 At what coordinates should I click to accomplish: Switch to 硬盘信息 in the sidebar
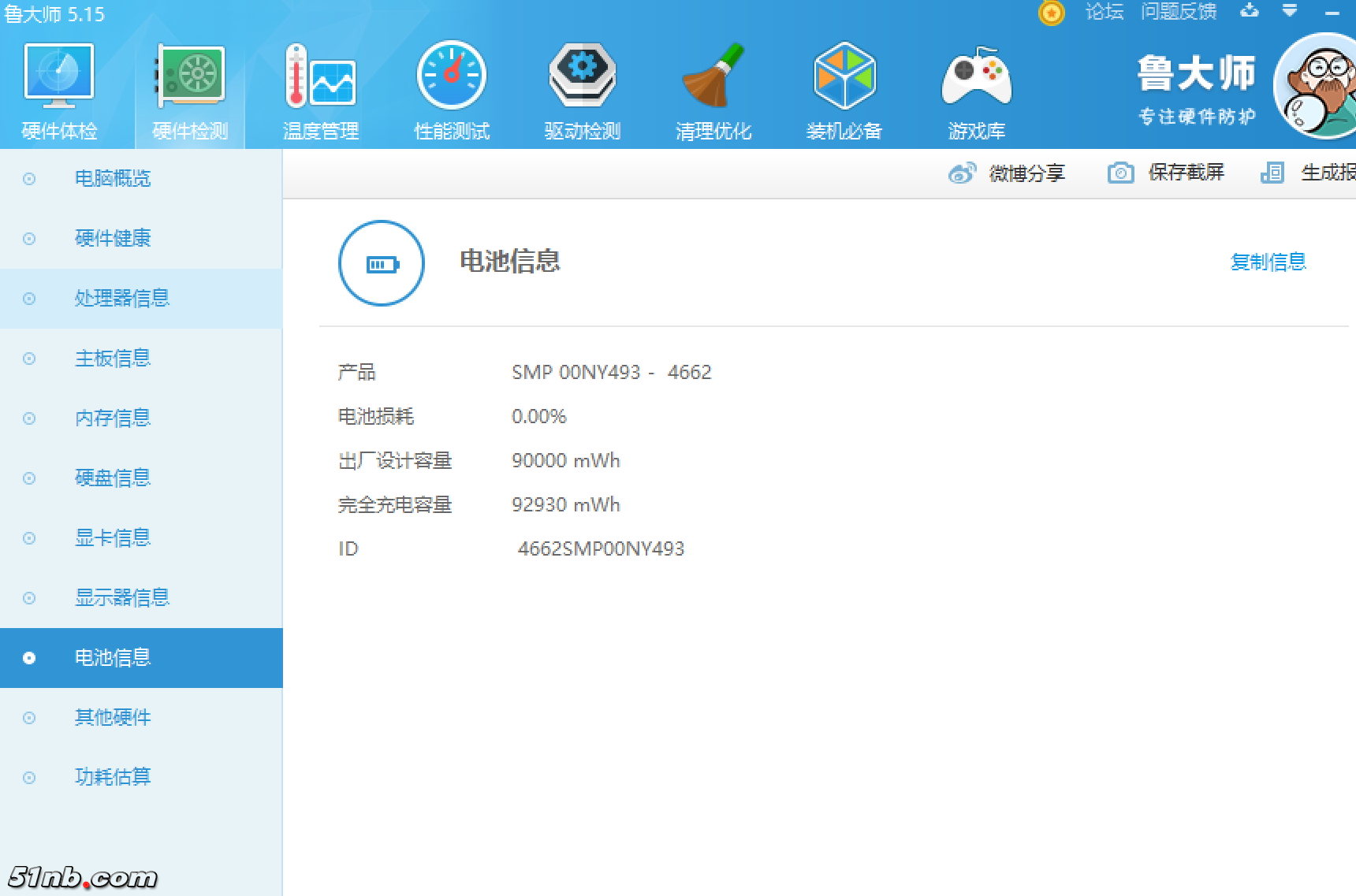[113, 478]
